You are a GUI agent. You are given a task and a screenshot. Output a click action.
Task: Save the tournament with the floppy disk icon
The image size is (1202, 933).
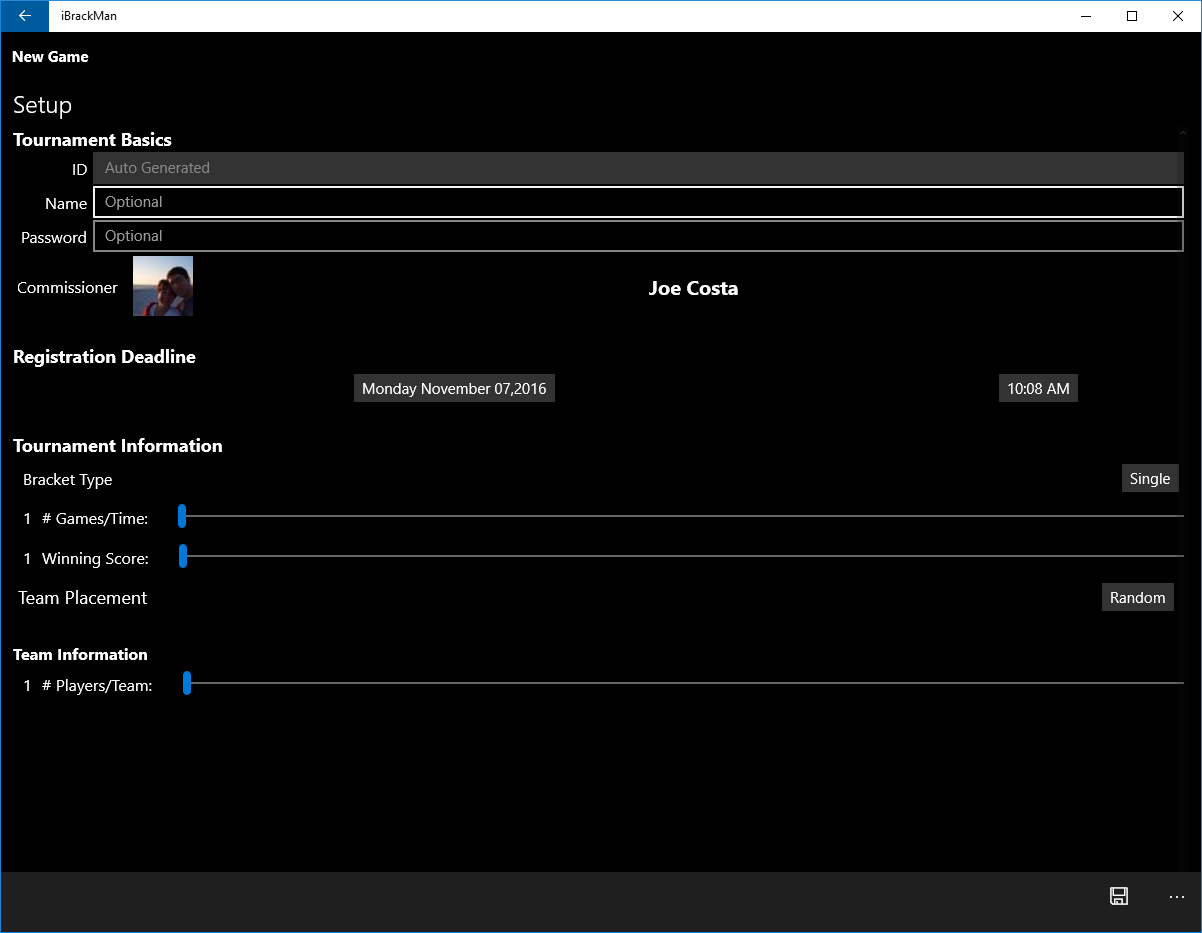pyautogui.click(x=1119, y=896)
